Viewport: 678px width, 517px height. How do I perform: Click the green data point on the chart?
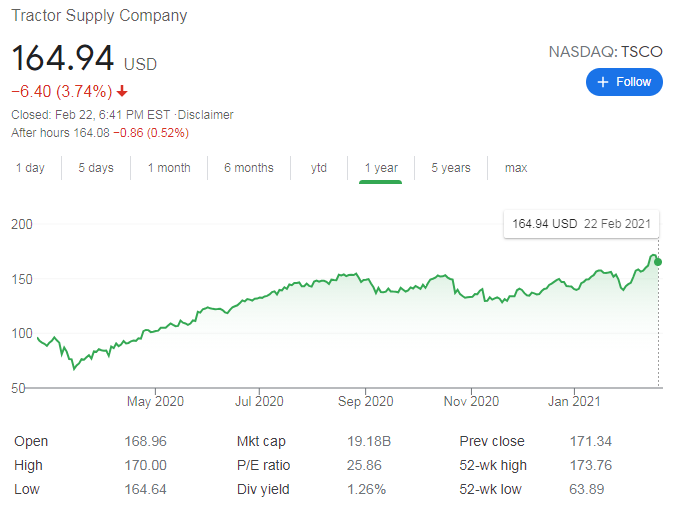pos(658,262)
